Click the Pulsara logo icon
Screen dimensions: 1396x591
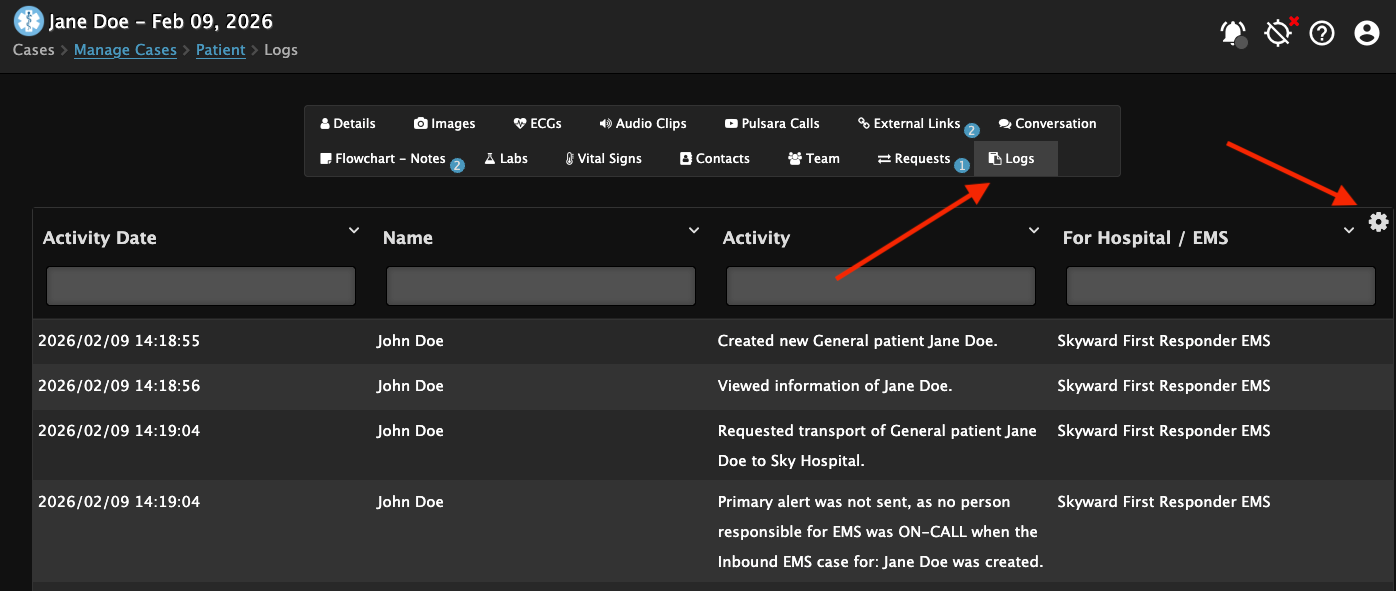pos(28,21)
